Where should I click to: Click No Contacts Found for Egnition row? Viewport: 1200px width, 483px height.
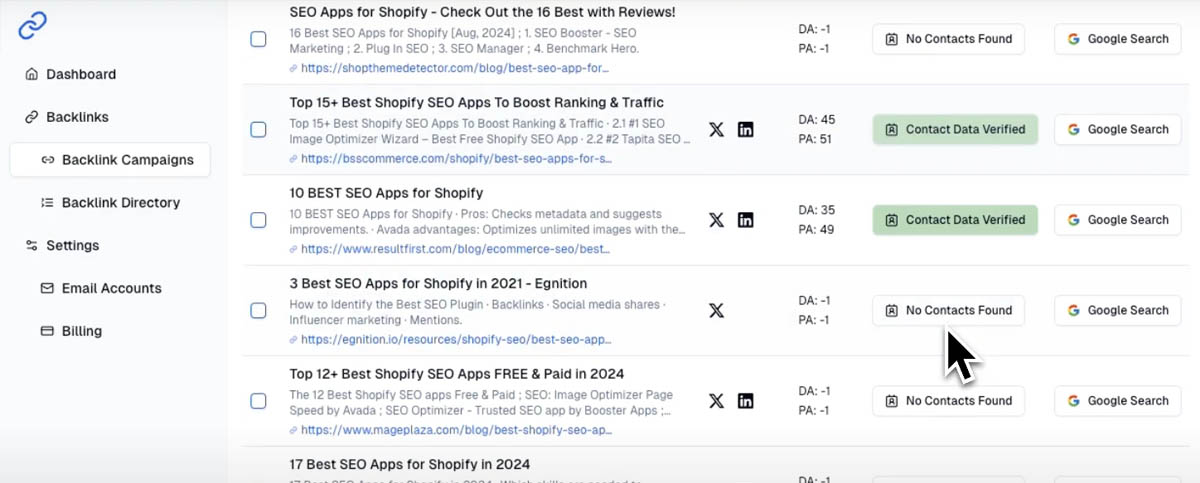(x=949, y=310)
